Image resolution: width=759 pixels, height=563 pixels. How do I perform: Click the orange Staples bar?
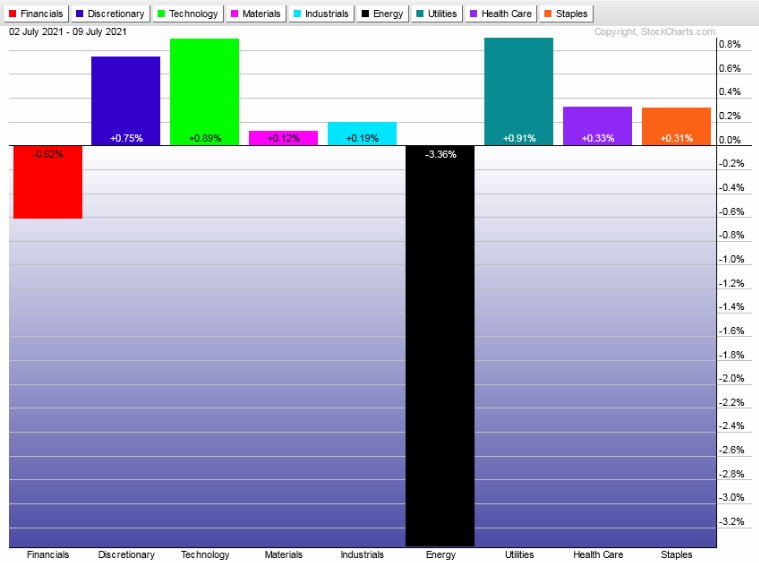point(676,126)
